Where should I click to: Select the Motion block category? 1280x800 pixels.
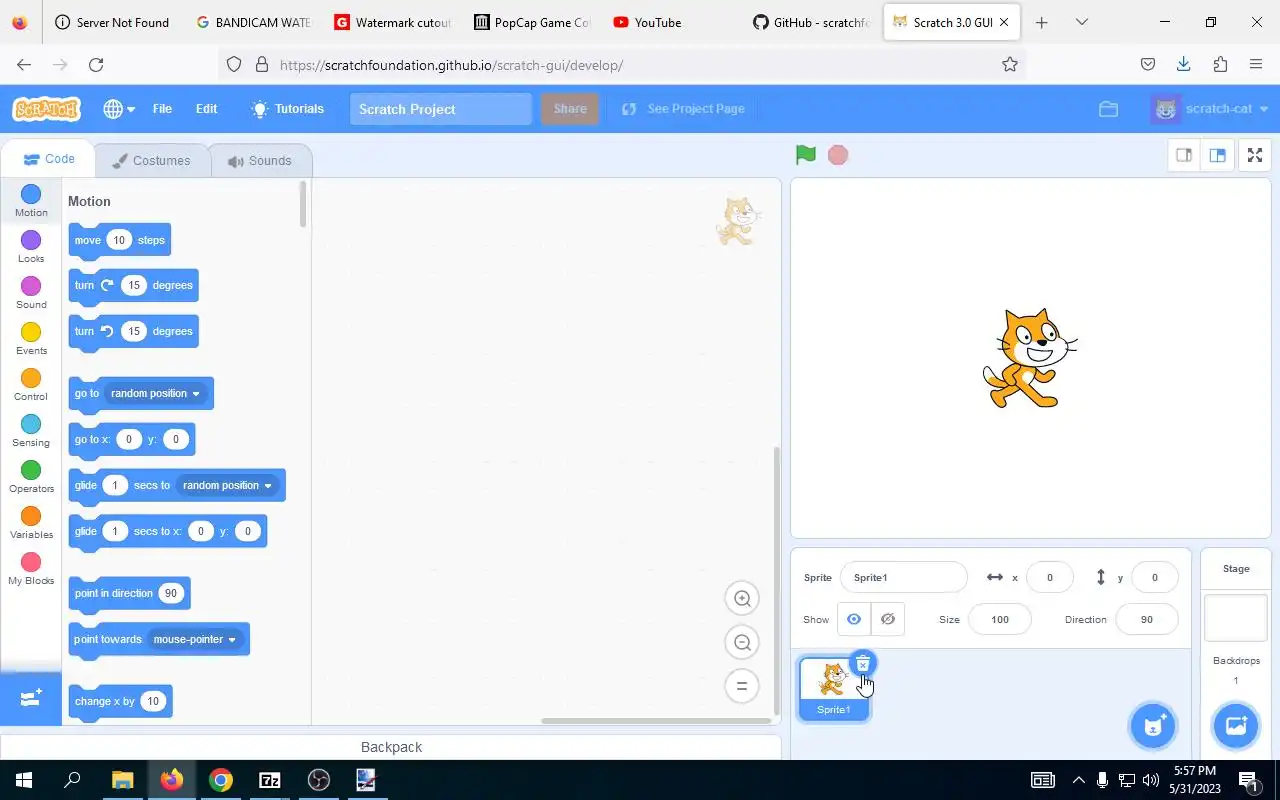tap(31, 200)
